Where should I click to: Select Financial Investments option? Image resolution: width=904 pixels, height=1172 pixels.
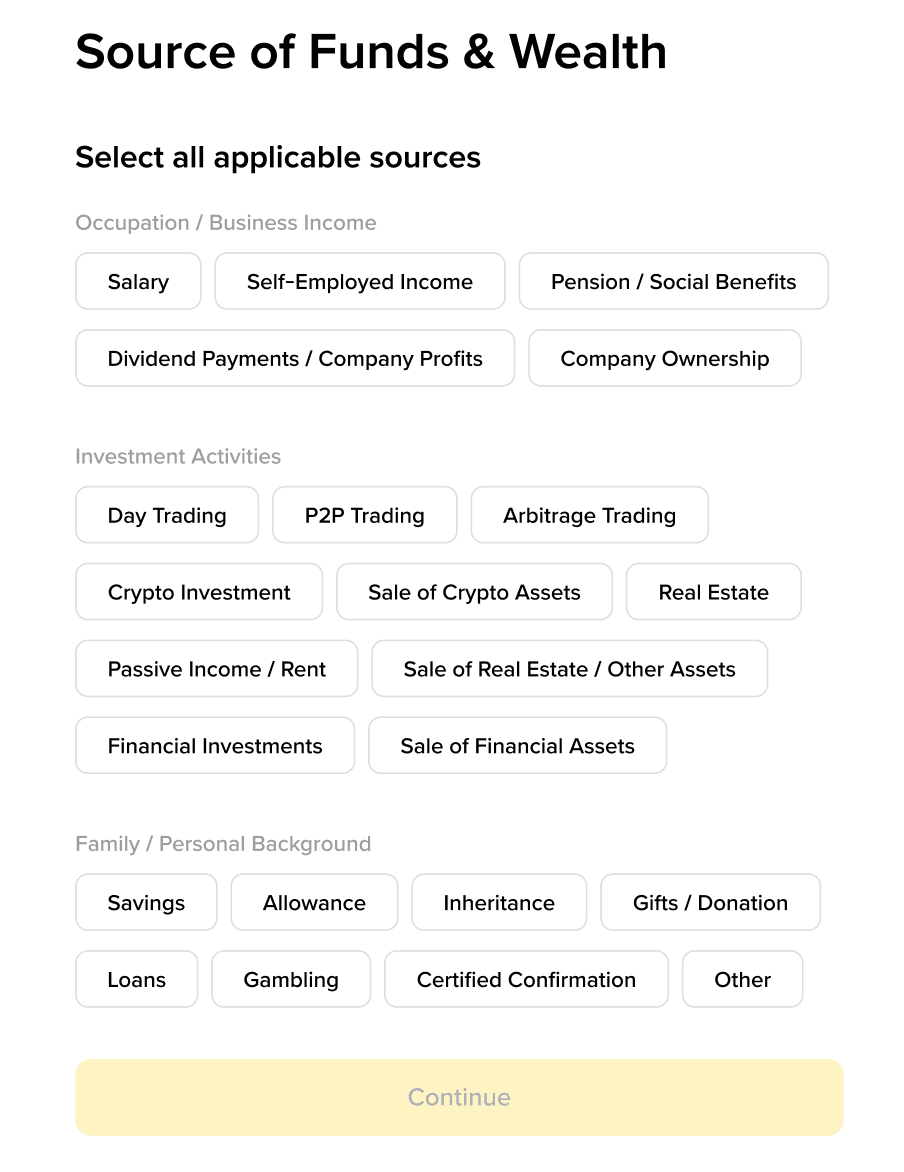tap(215, 746)
